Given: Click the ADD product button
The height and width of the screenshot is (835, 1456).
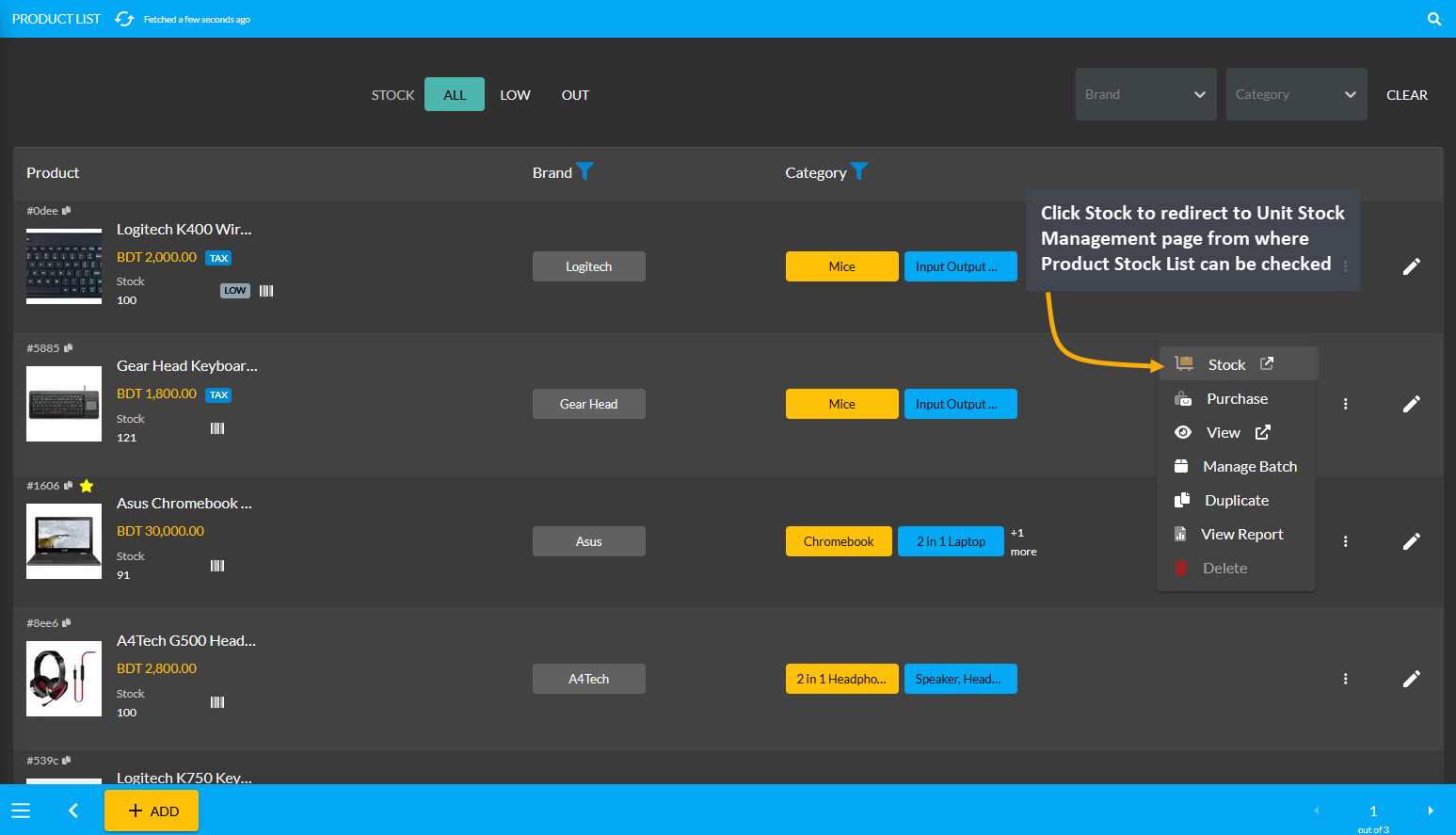Looking at the screenshot, I should (x=152, y=811).
